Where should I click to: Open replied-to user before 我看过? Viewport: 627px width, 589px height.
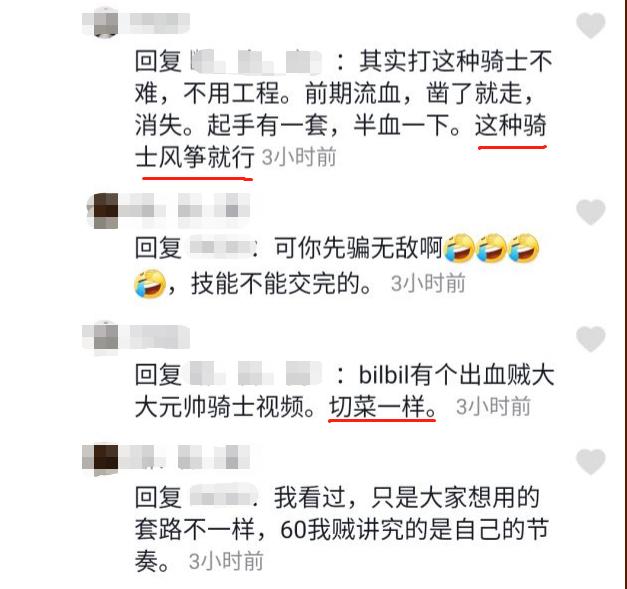[222, 497]
